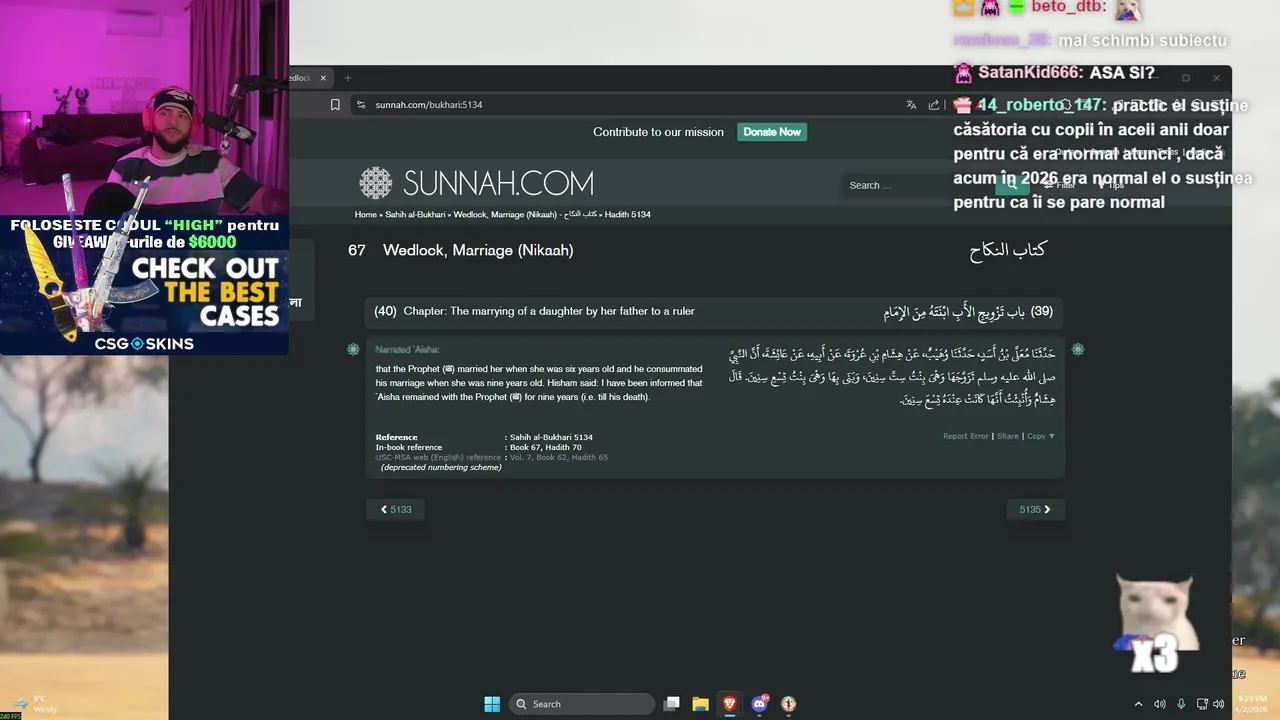Click the CSGO Skins banner overlay
Image resolution: width=1280 pixels, height=720 pixels.
[x=145, y=284]
